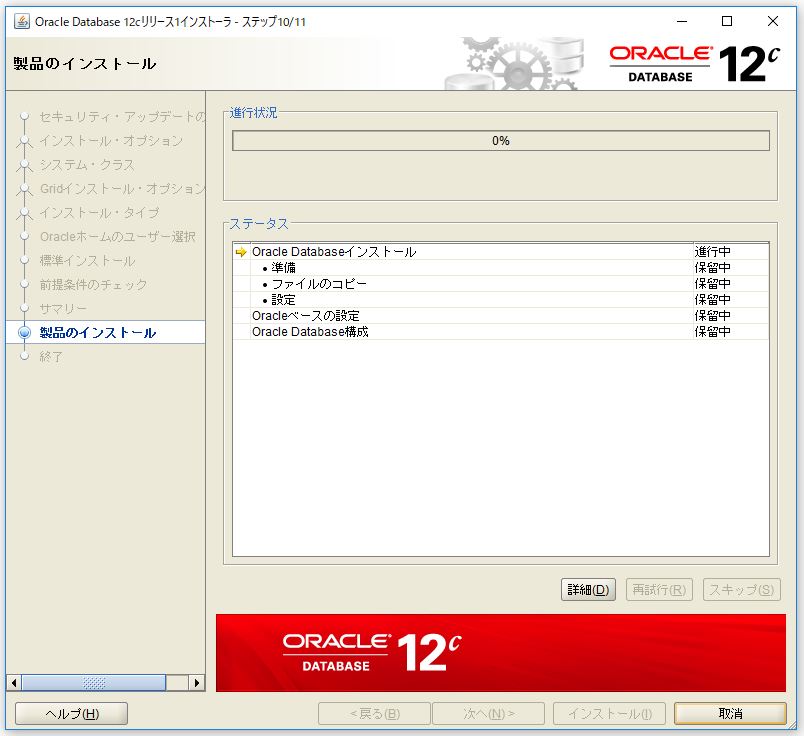804x736 pixels.
Task: Click the Java installer icon in title bar
Action: click(x=22, y=22)
